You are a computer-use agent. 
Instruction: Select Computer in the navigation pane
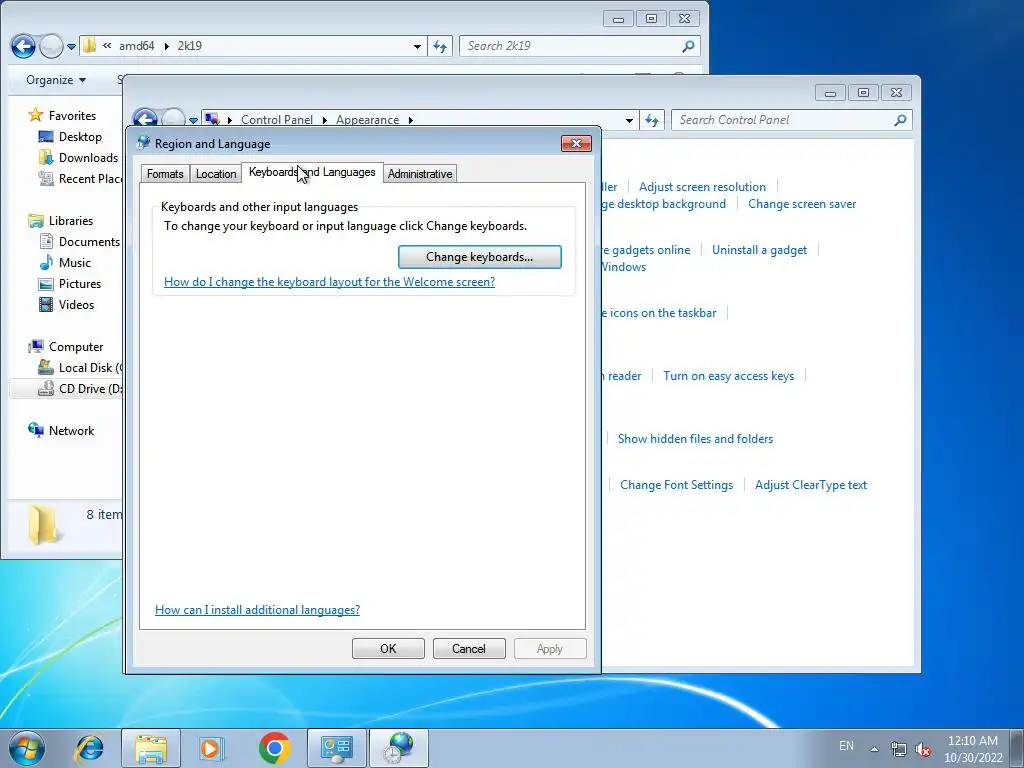tap(76, 347)
